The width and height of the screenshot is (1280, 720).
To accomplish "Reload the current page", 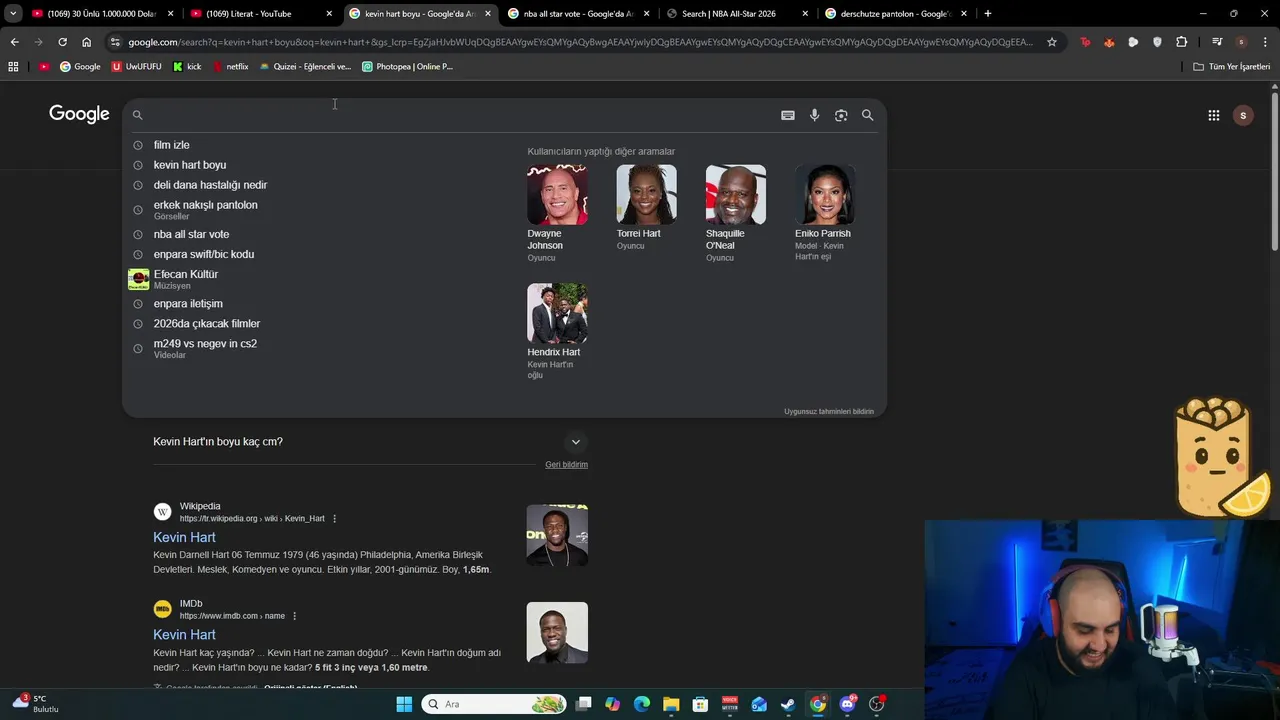I will click(62, 42).
